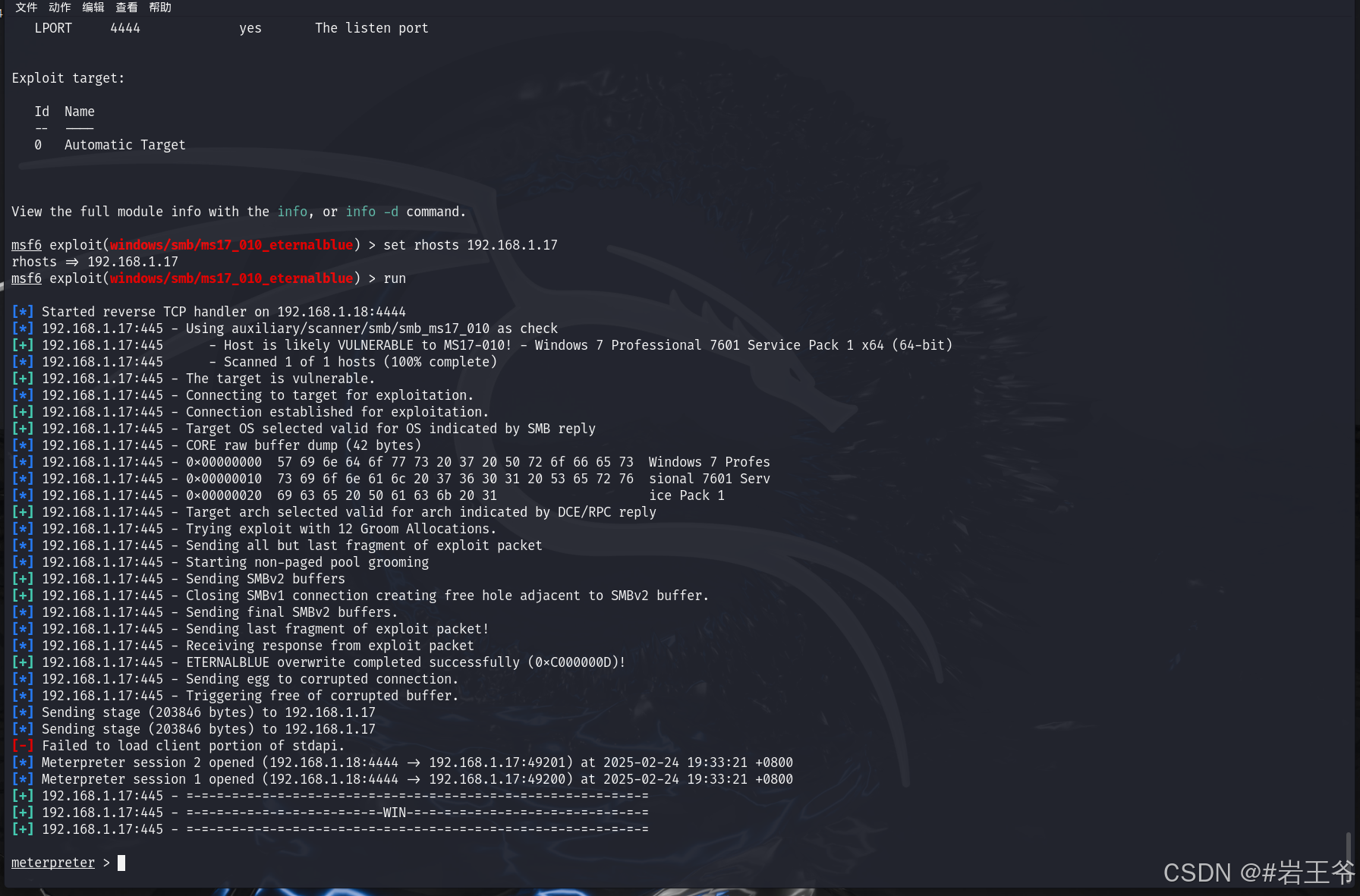Click 'ETERNALBLUE overwrite completed successfully' line
1360x896 pixels.
pyautogui.click(x=319, y=662)
